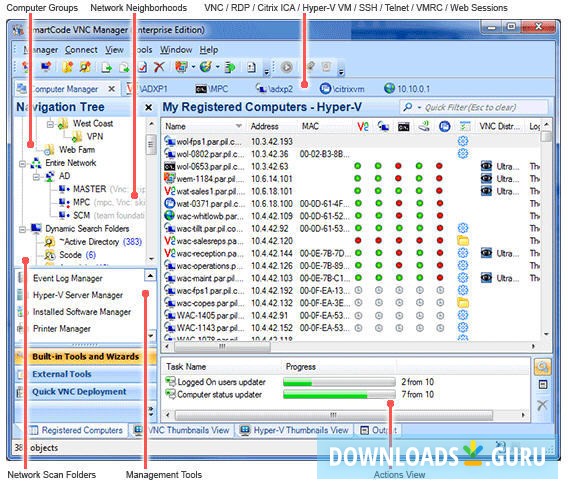Toggle eye icon for wac-reception row

486,253
